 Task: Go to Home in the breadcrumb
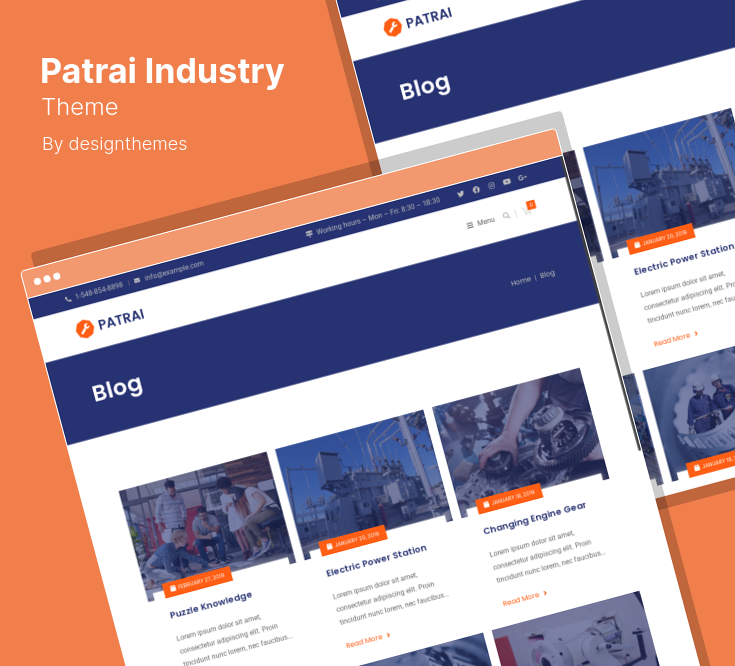click(x=521, y=281)
